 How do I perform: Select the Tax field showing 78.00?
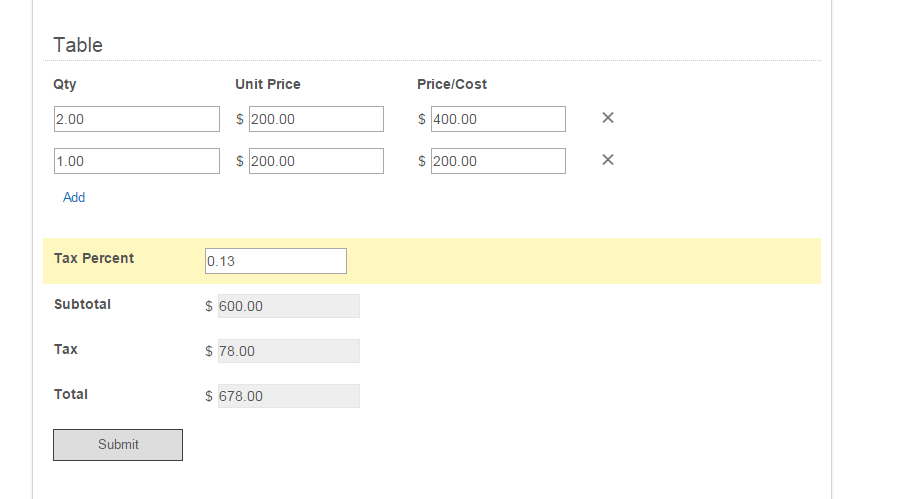[x=289, y=351]
